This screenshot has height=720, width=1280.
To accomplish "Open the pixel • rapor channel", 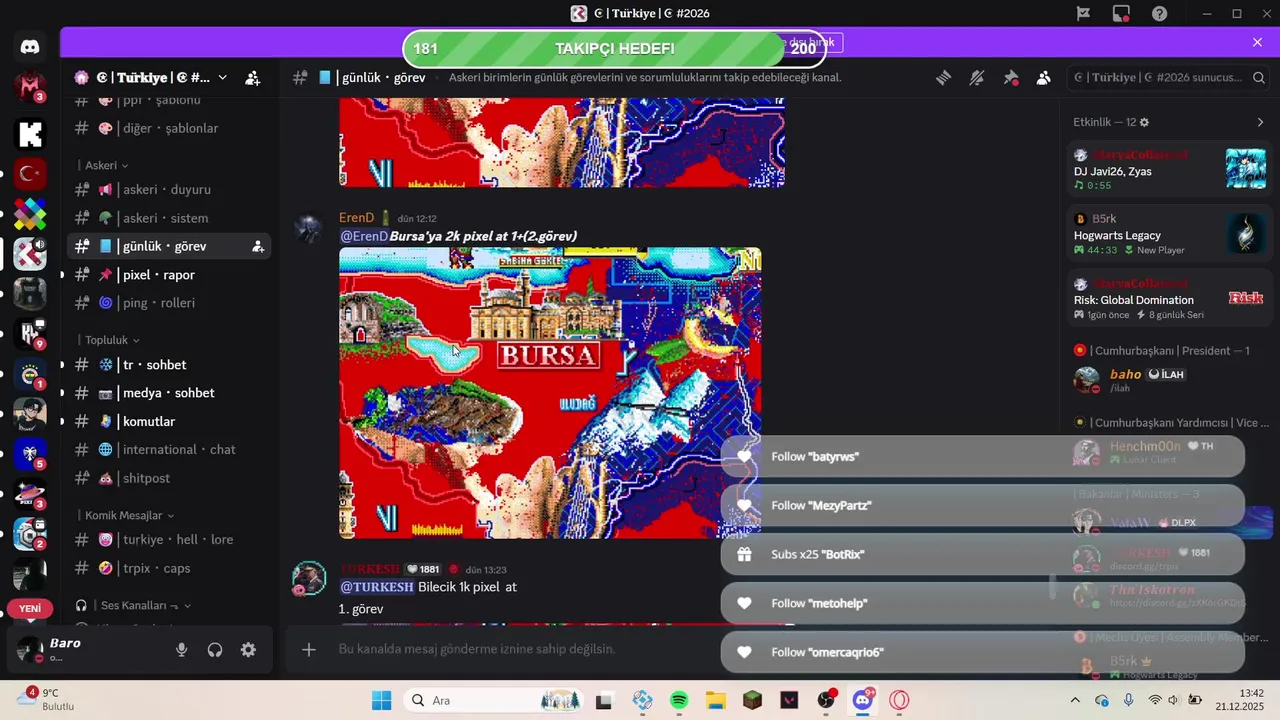I will pyautogui.click(x=168, y=274).
